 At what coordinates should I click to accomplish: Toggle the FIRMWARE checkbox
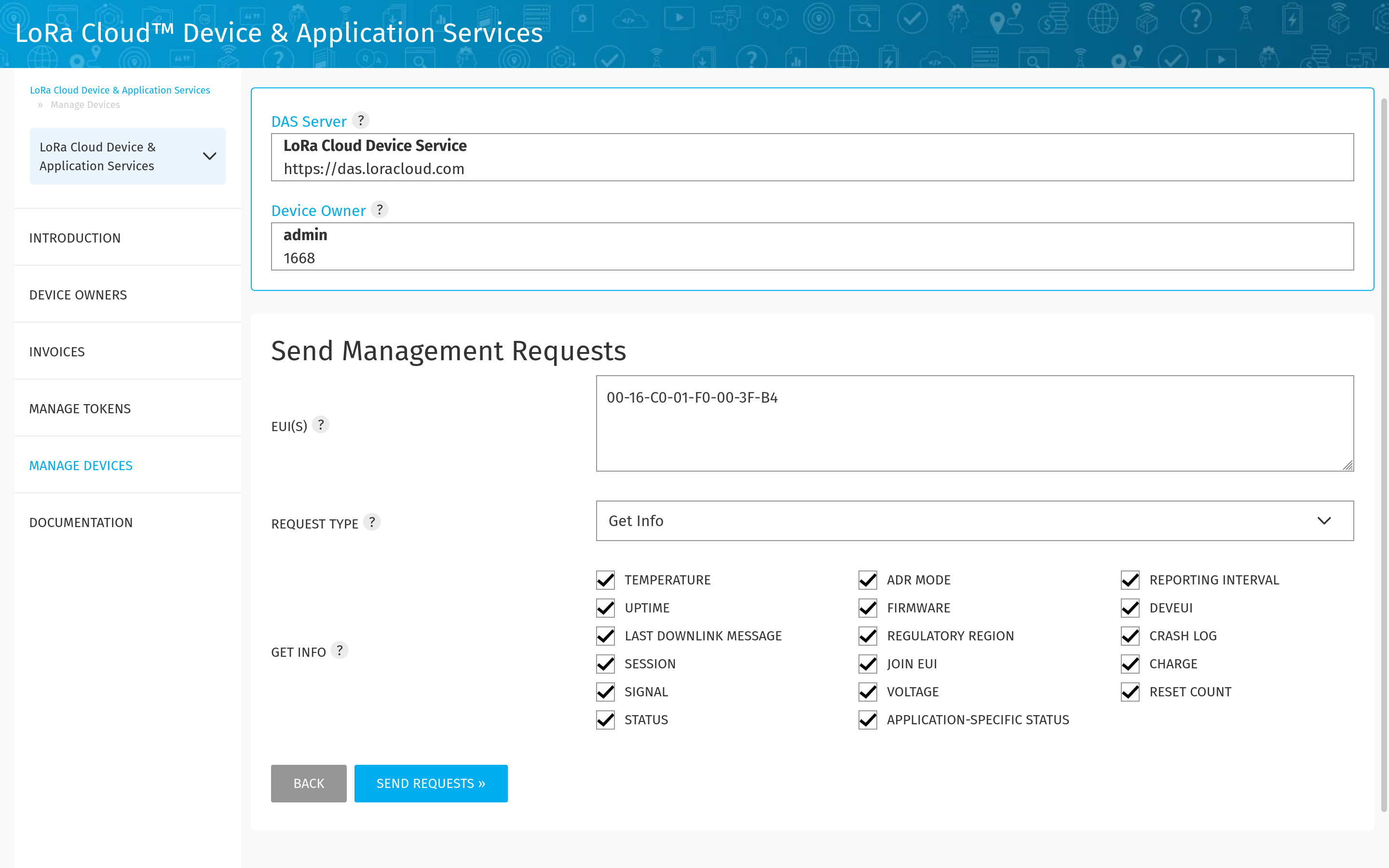868,608
